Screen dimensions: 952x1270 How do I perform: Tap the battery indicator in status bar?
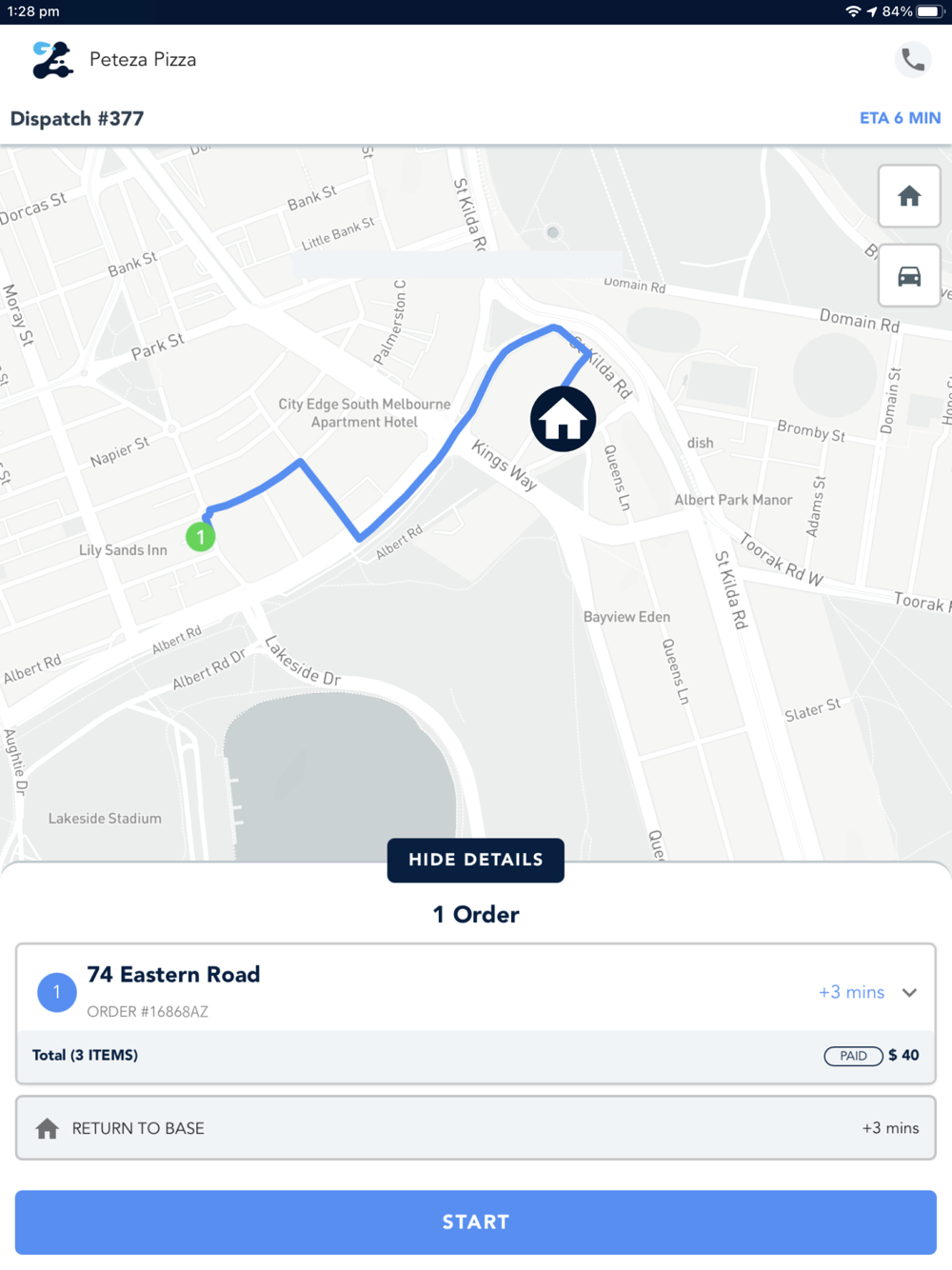pyautogui.click(x=930, y=11)
